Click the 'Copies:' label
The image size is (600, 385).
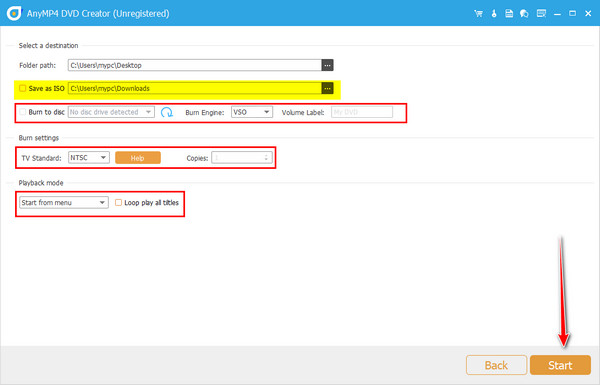click(x=197, y=158)
